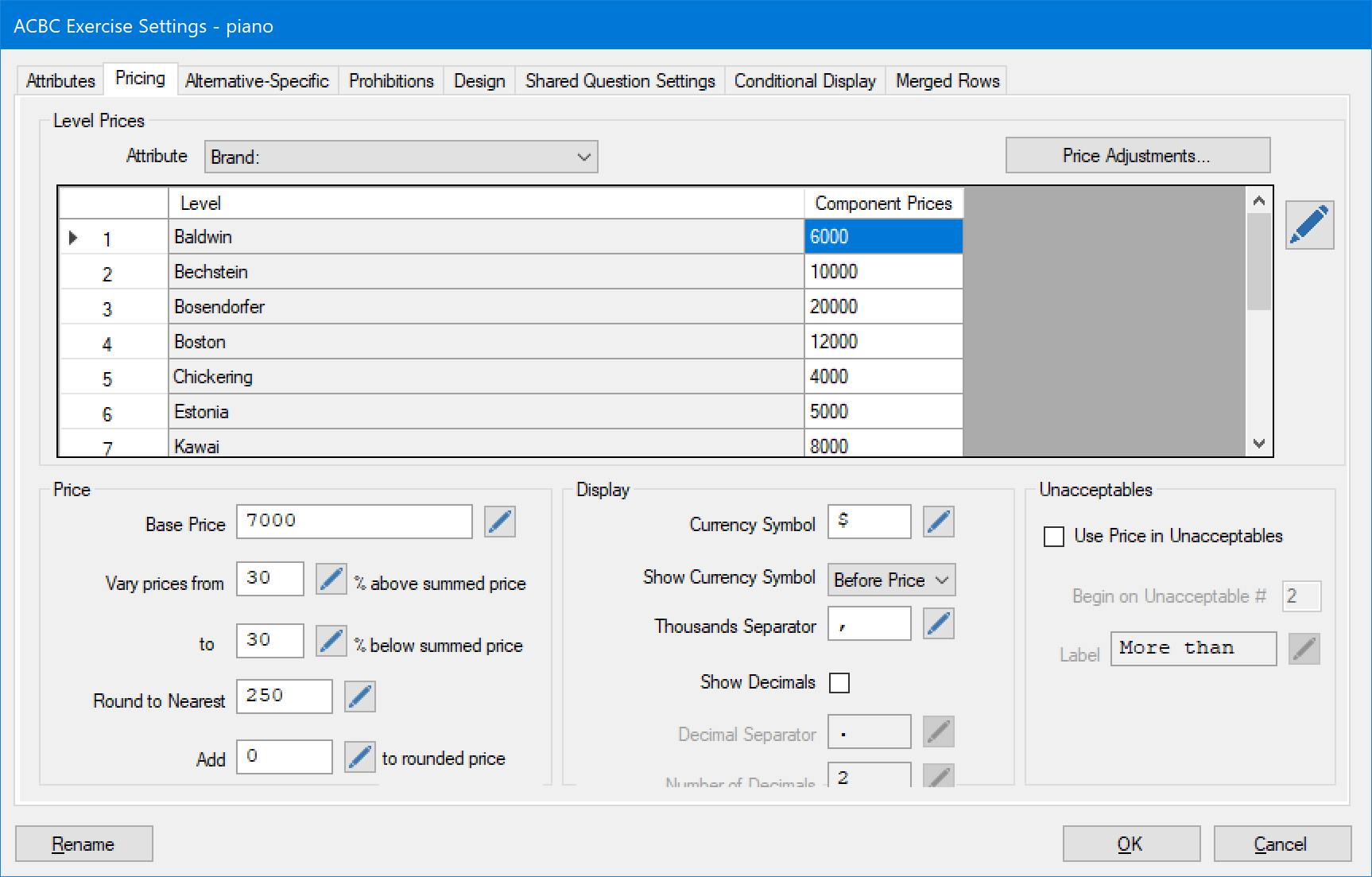Select Chickering component price 4000 cell
The width and height of the screenshot is (1372, 877).
884,377
